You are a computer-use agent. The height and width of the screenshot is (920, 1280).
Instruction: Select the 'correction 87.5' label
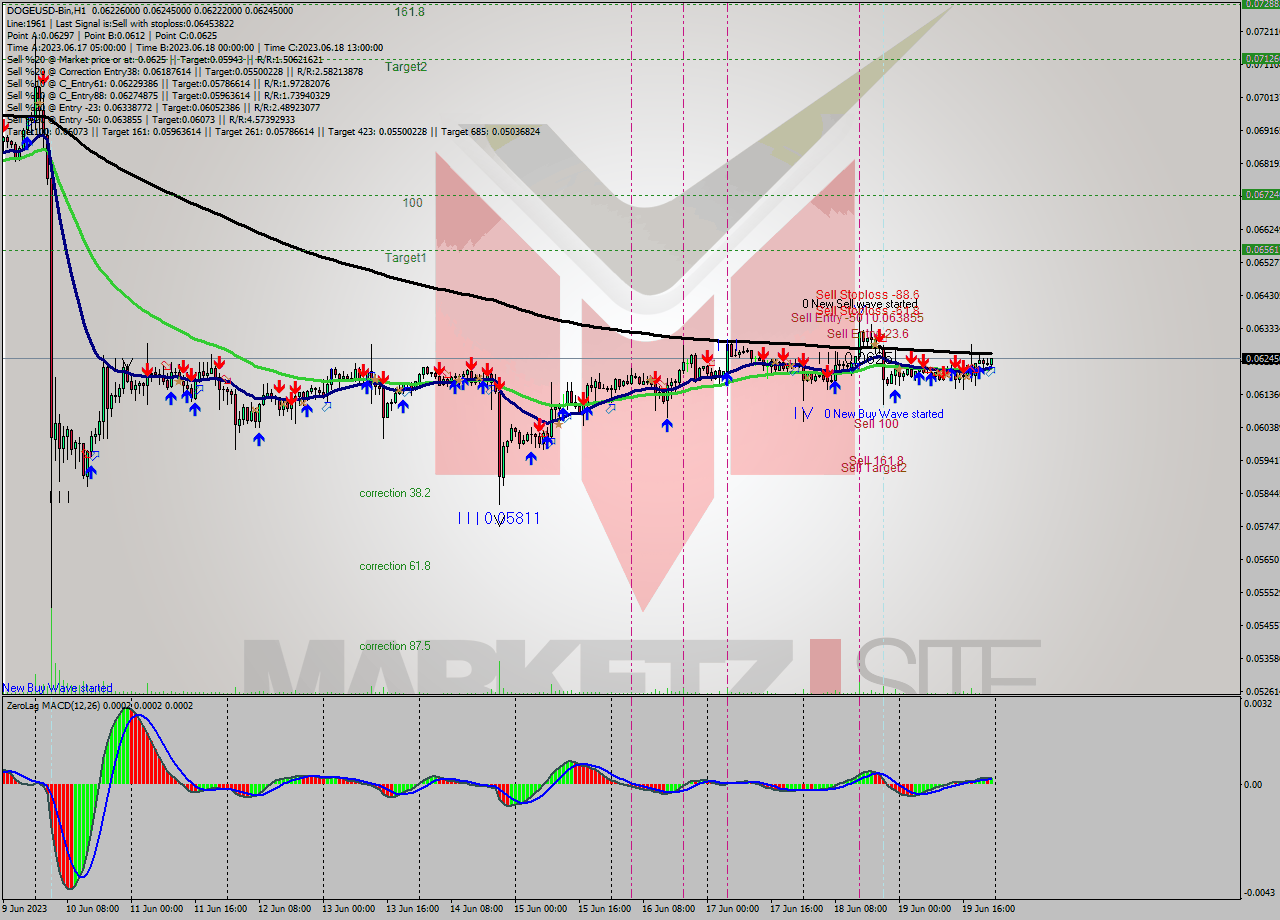[395, 646]
